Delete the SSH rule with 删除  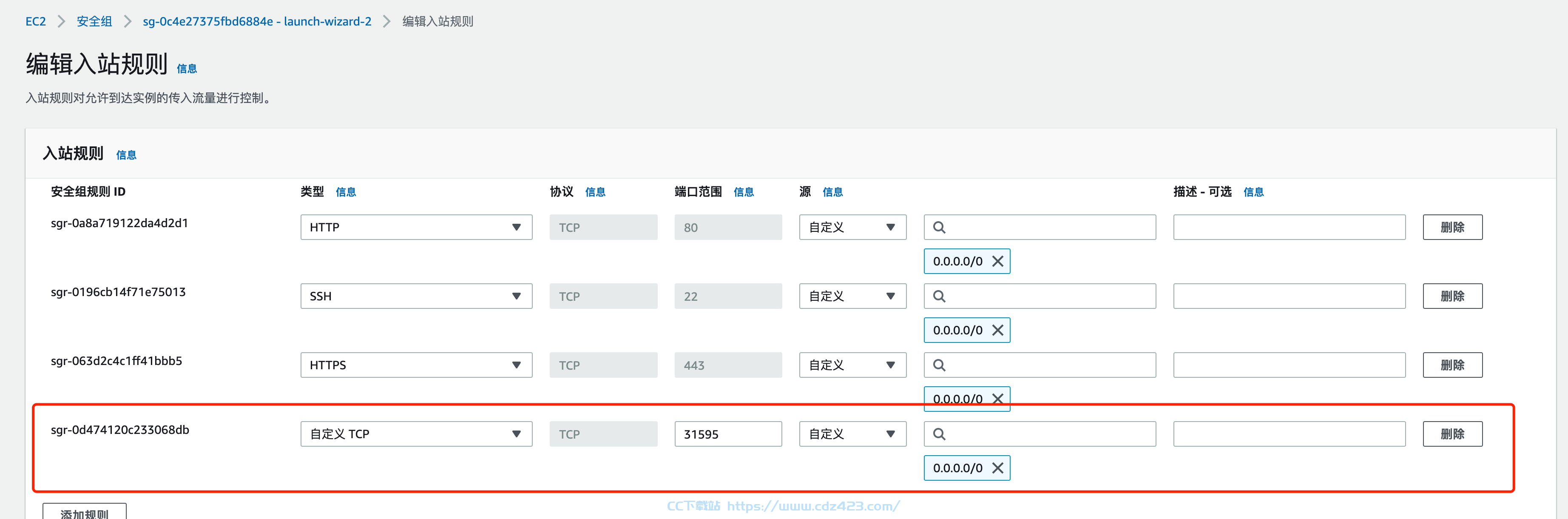(1452, 296)
